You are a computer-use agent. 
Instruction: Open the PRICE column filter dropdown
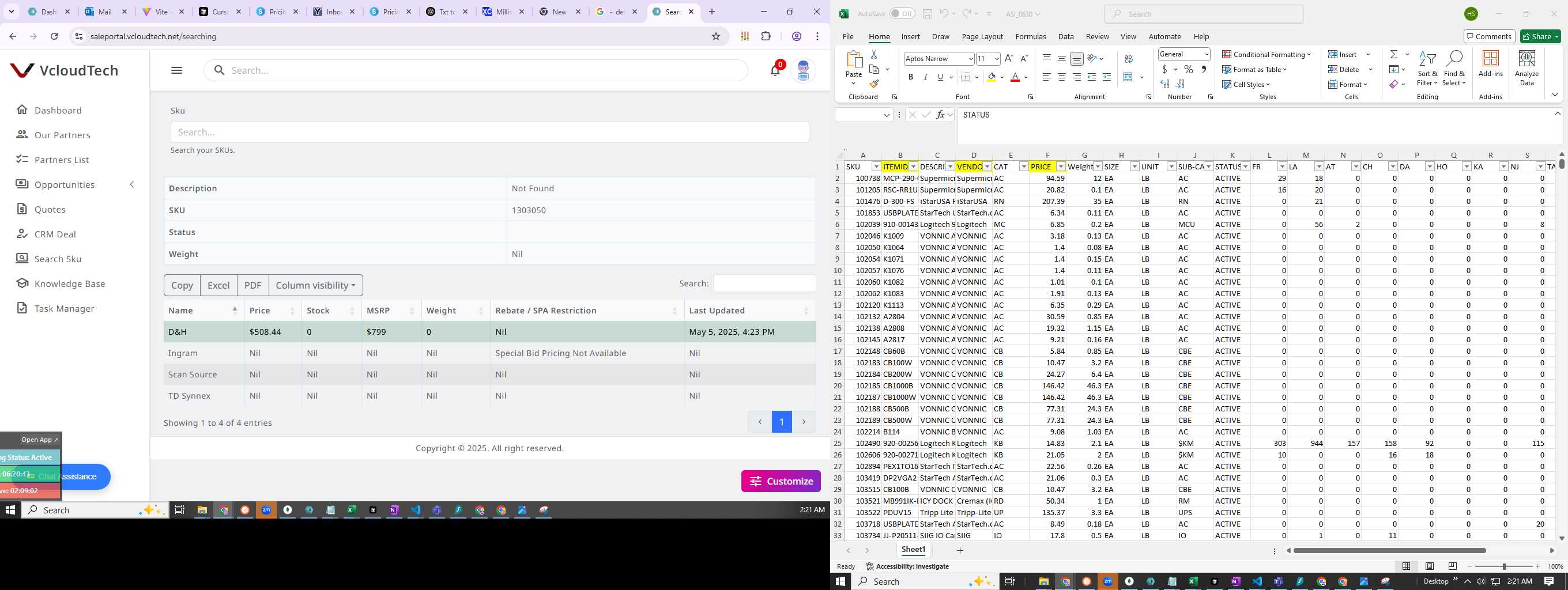1061,167
